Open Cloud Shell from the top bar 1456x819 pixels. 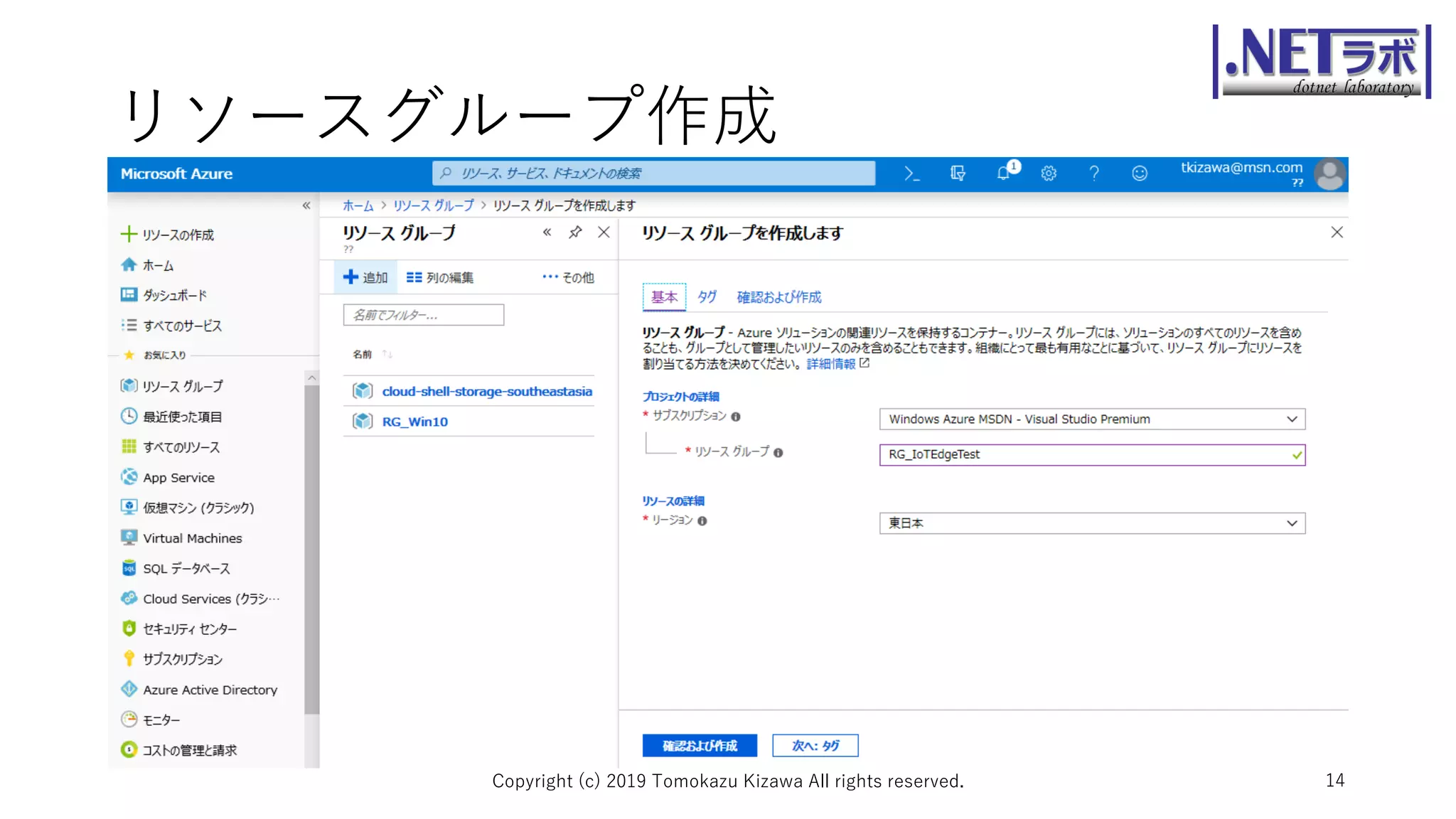(x=911, y=173)
